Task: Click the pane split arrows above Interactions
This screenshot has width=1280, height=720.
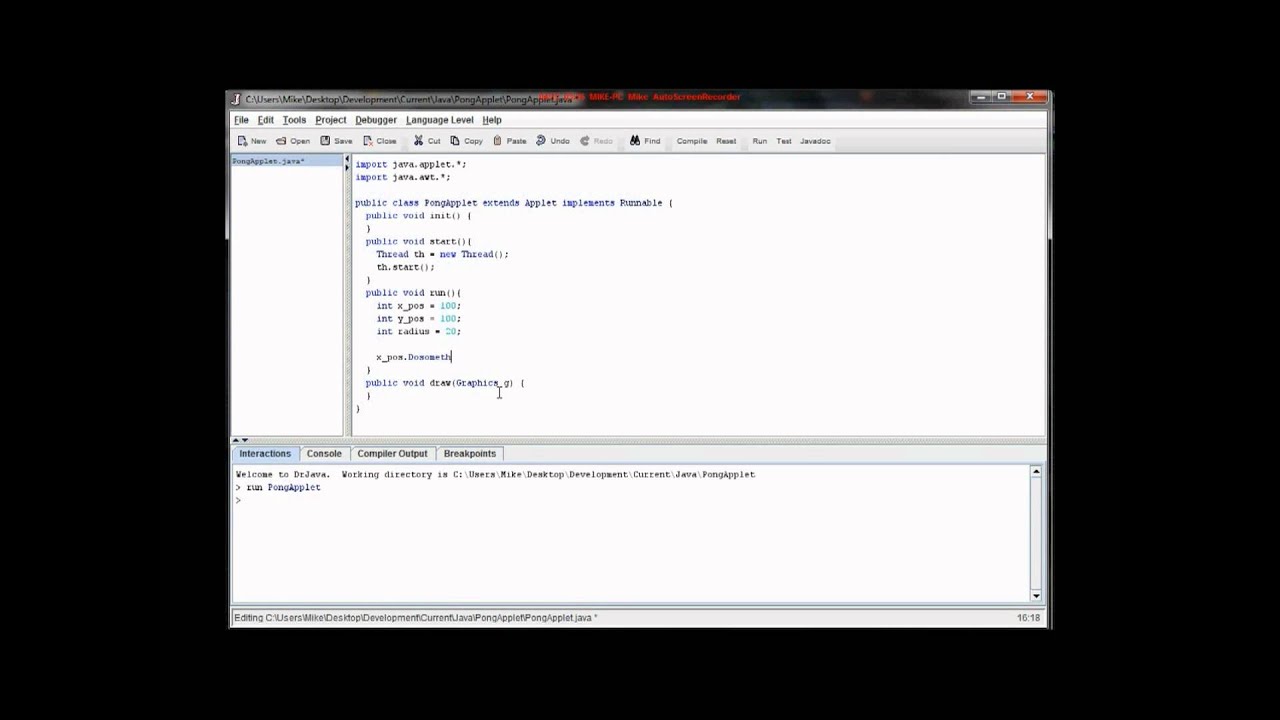Action: [240, 440]
